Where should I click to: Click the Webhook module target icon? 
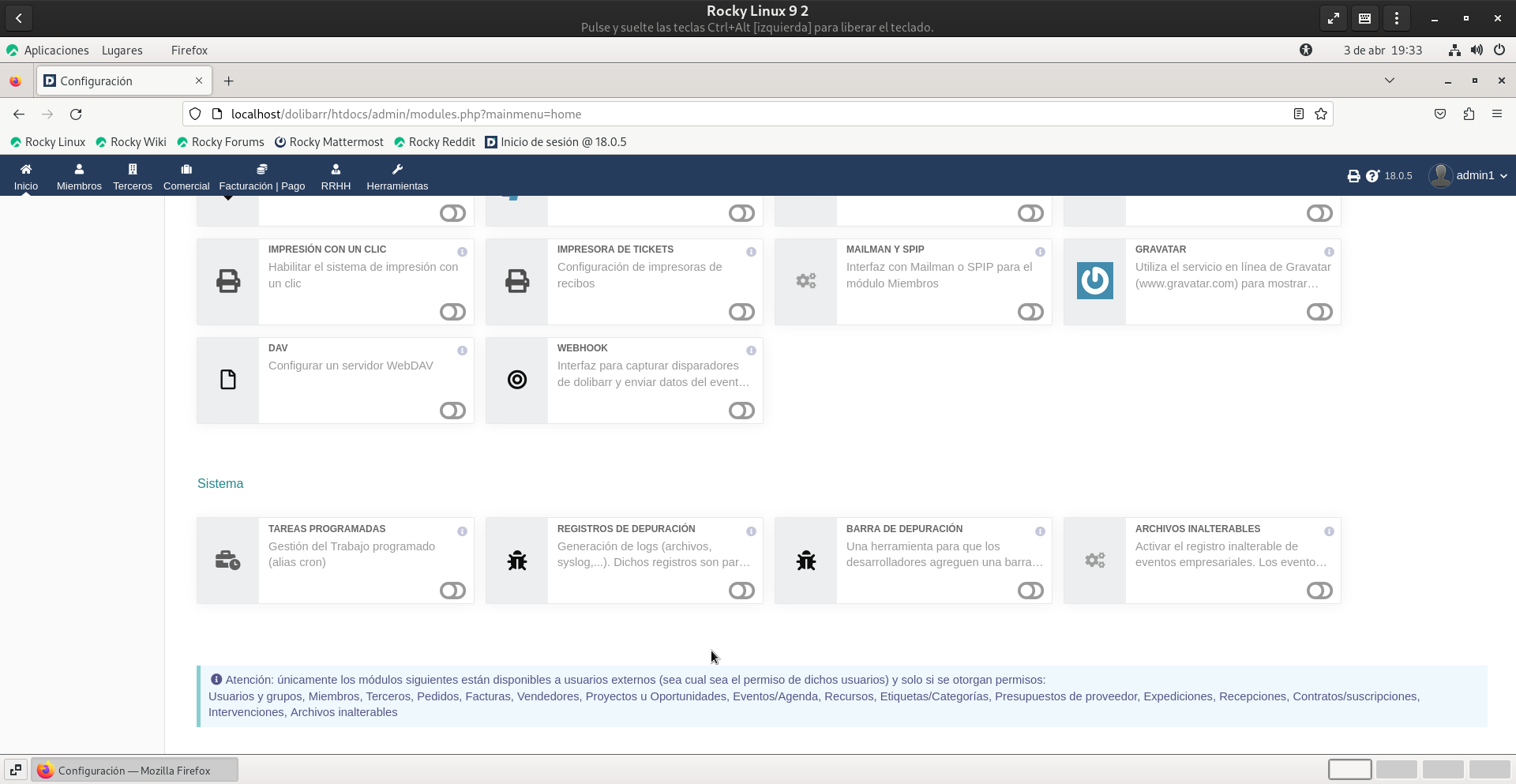(516, 380)
